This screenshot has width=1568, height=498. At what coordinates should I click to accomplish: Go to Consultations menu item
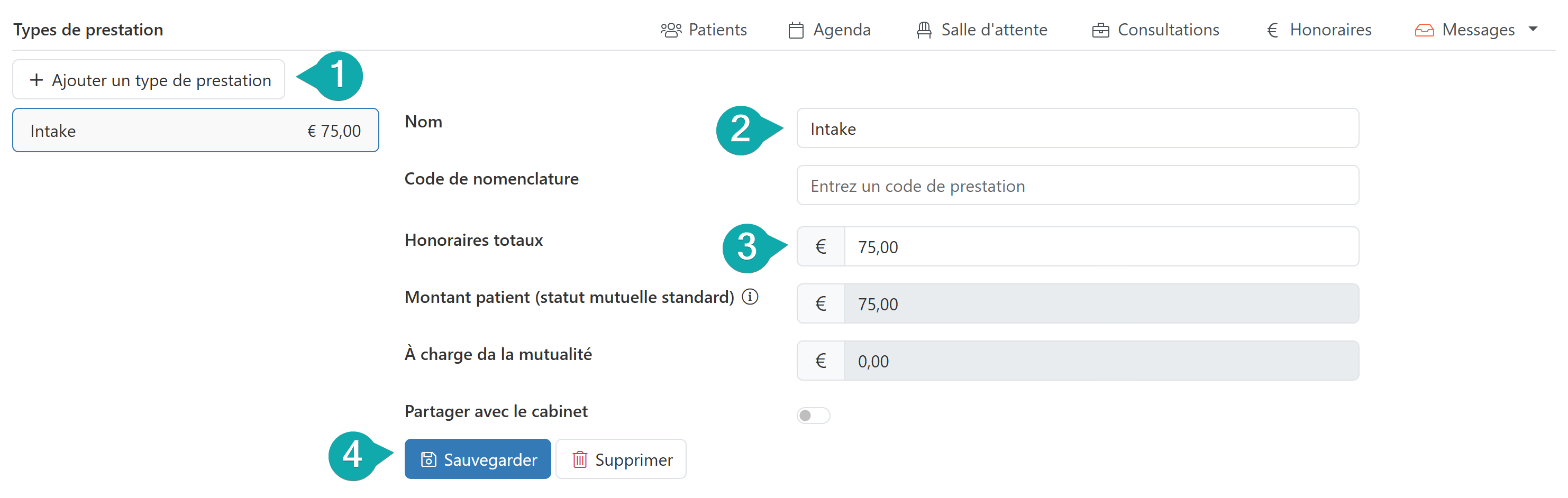[x=1168, y=30]
